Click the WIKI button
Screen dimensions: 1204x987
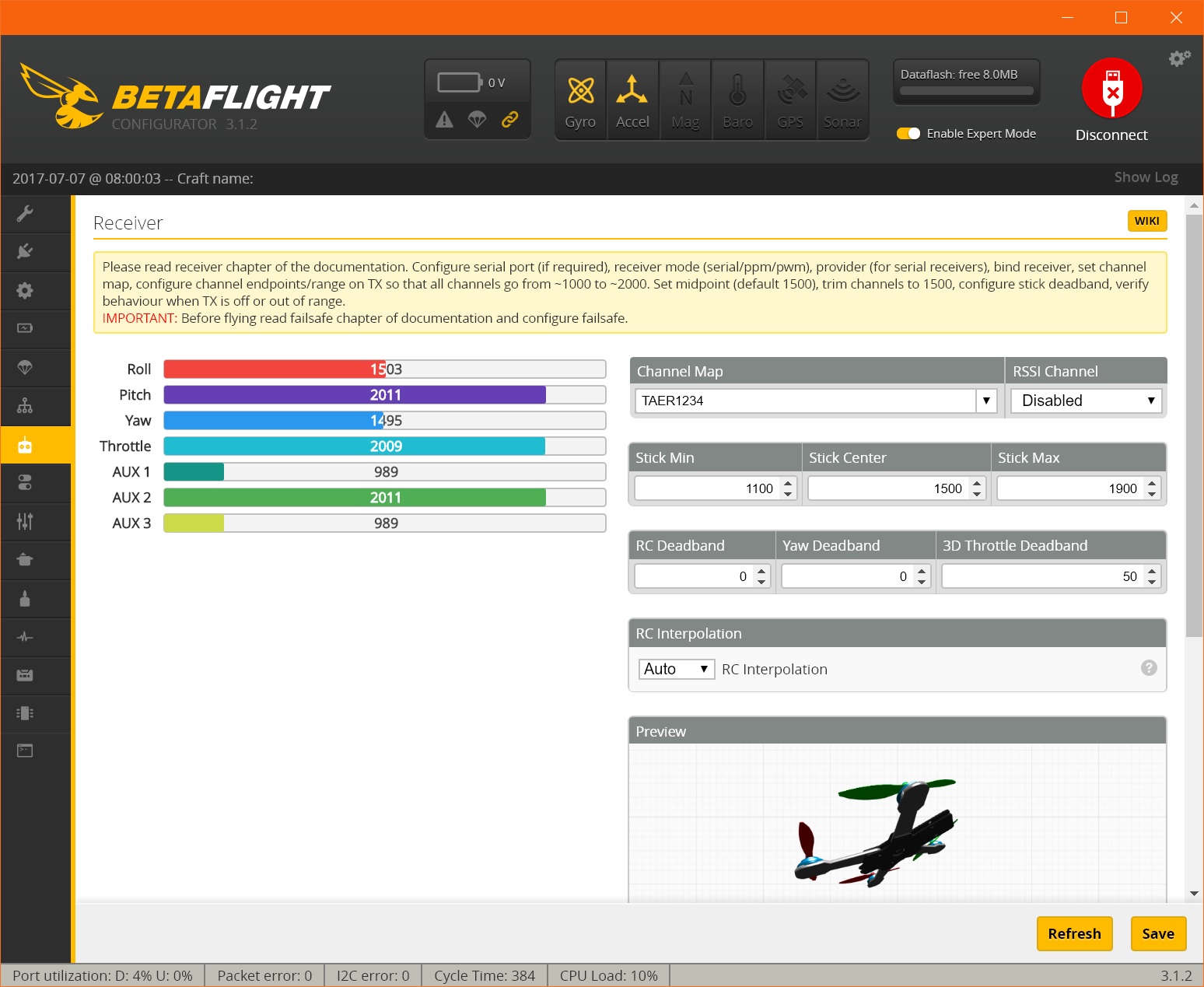point(1146,221)
